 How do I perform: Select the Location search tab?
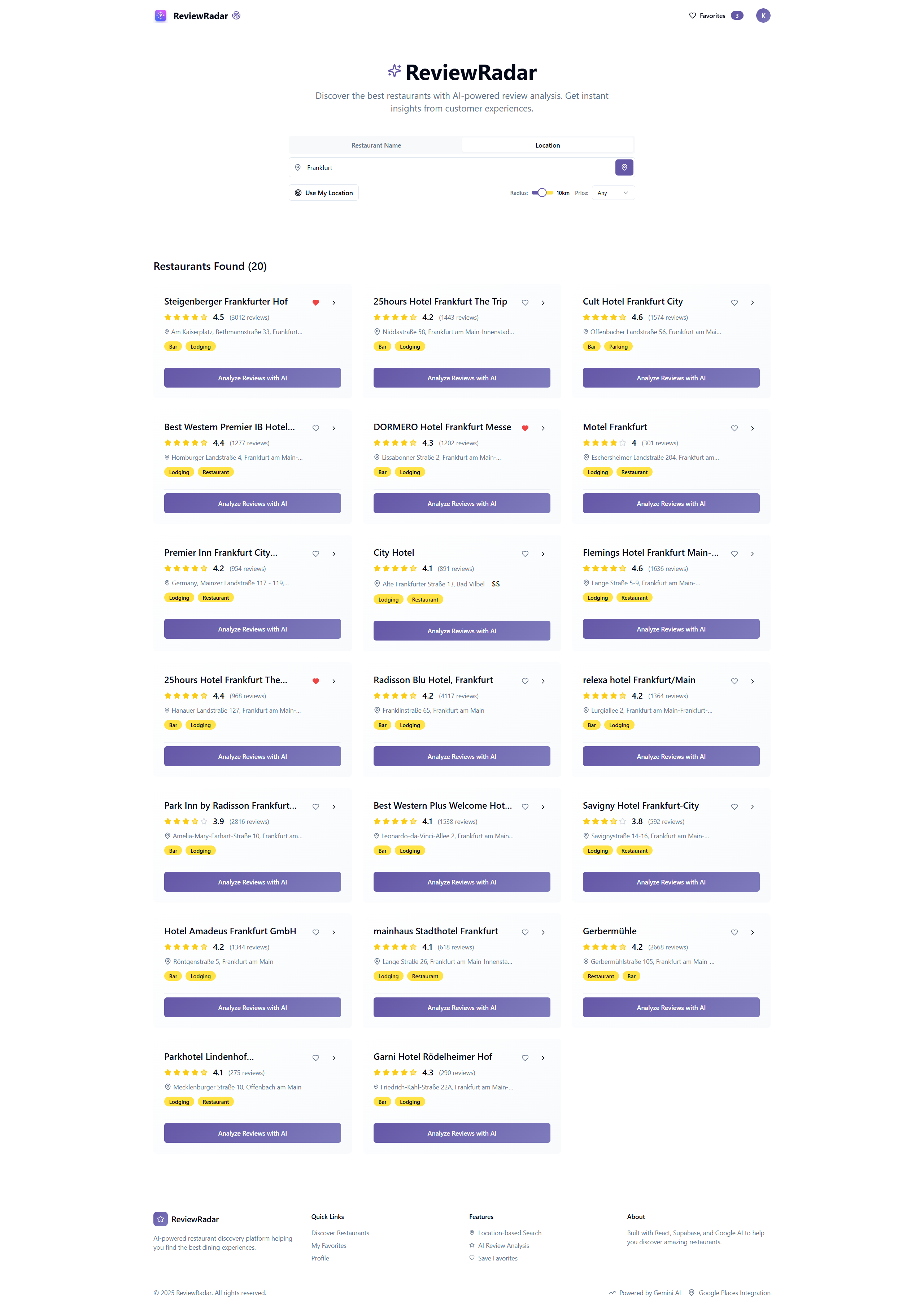547,145
